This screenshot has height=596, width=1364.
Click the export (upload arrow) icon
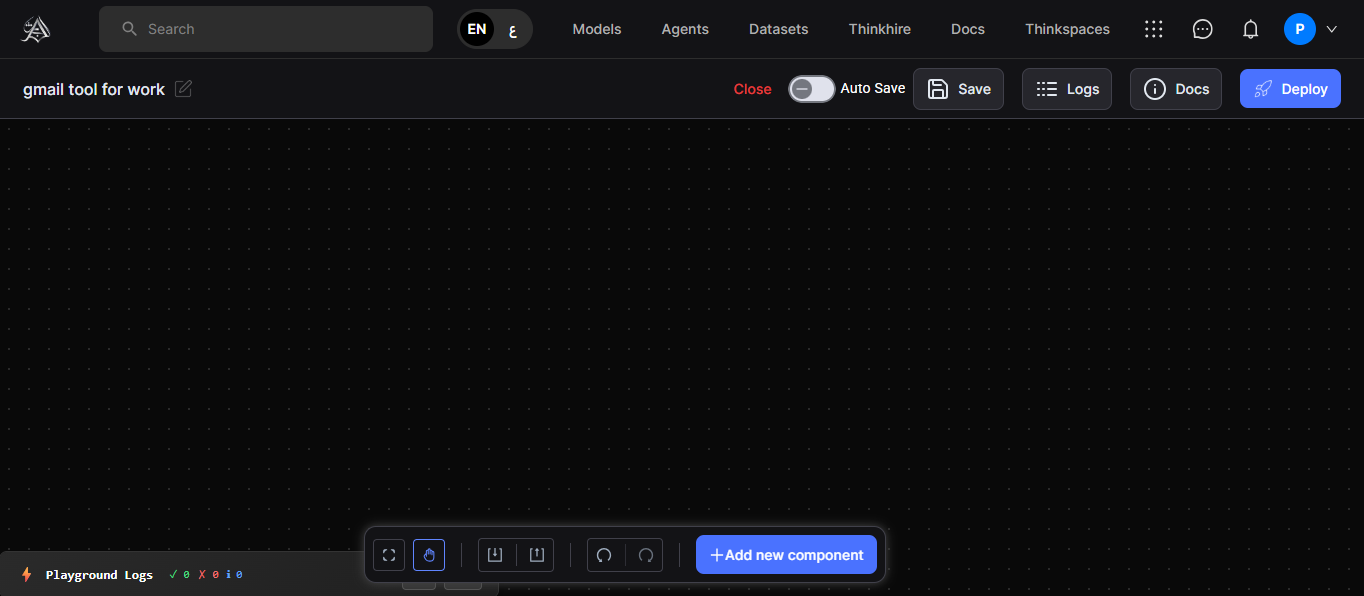pos(536,555)
